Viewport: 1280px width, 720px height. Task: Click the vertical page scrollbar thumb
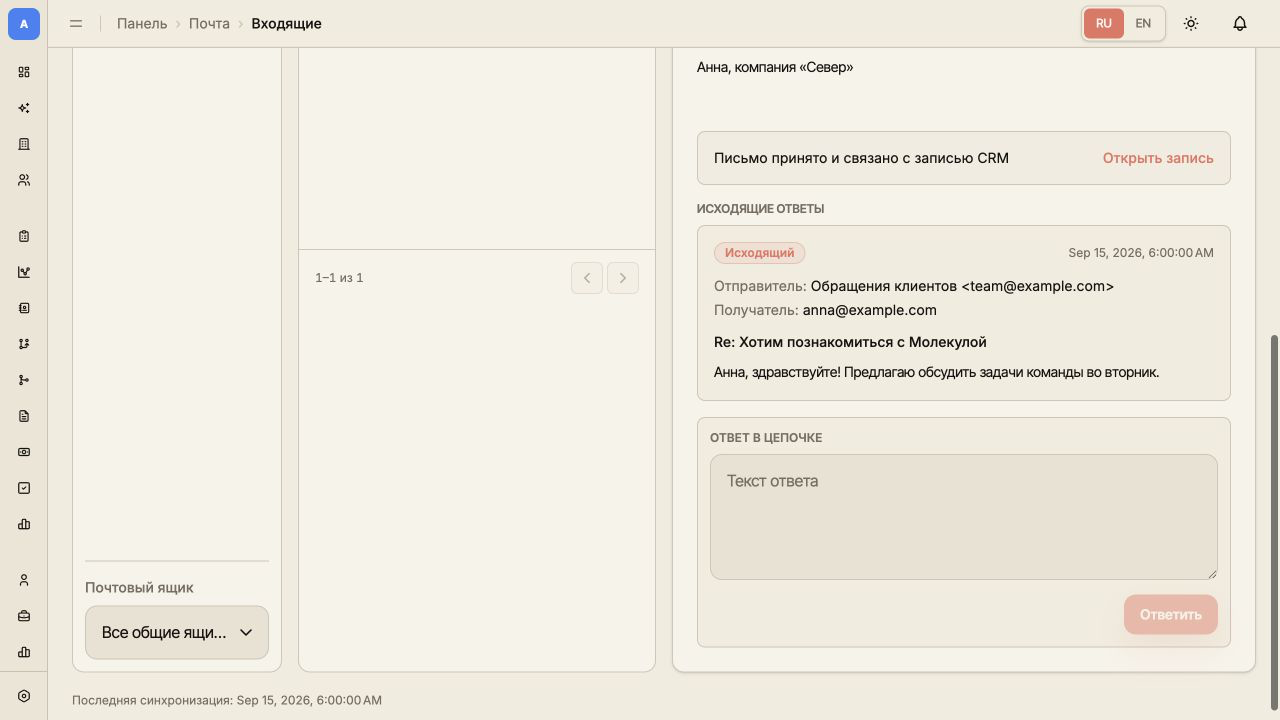(1274, 522)
